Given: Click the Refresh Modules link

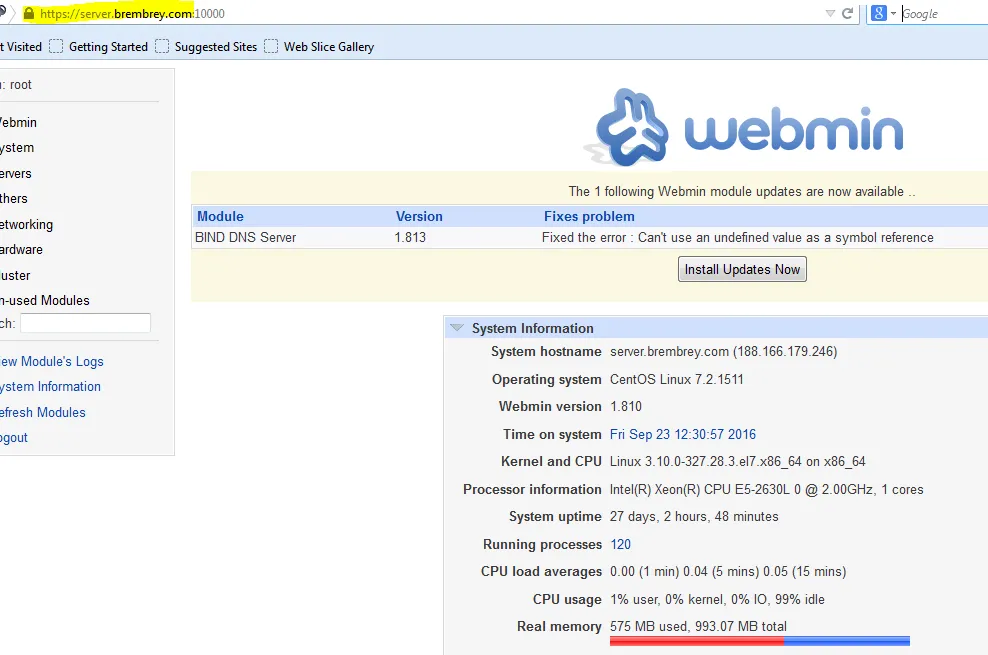Looking at the screenshot, I should coord(43,413).
